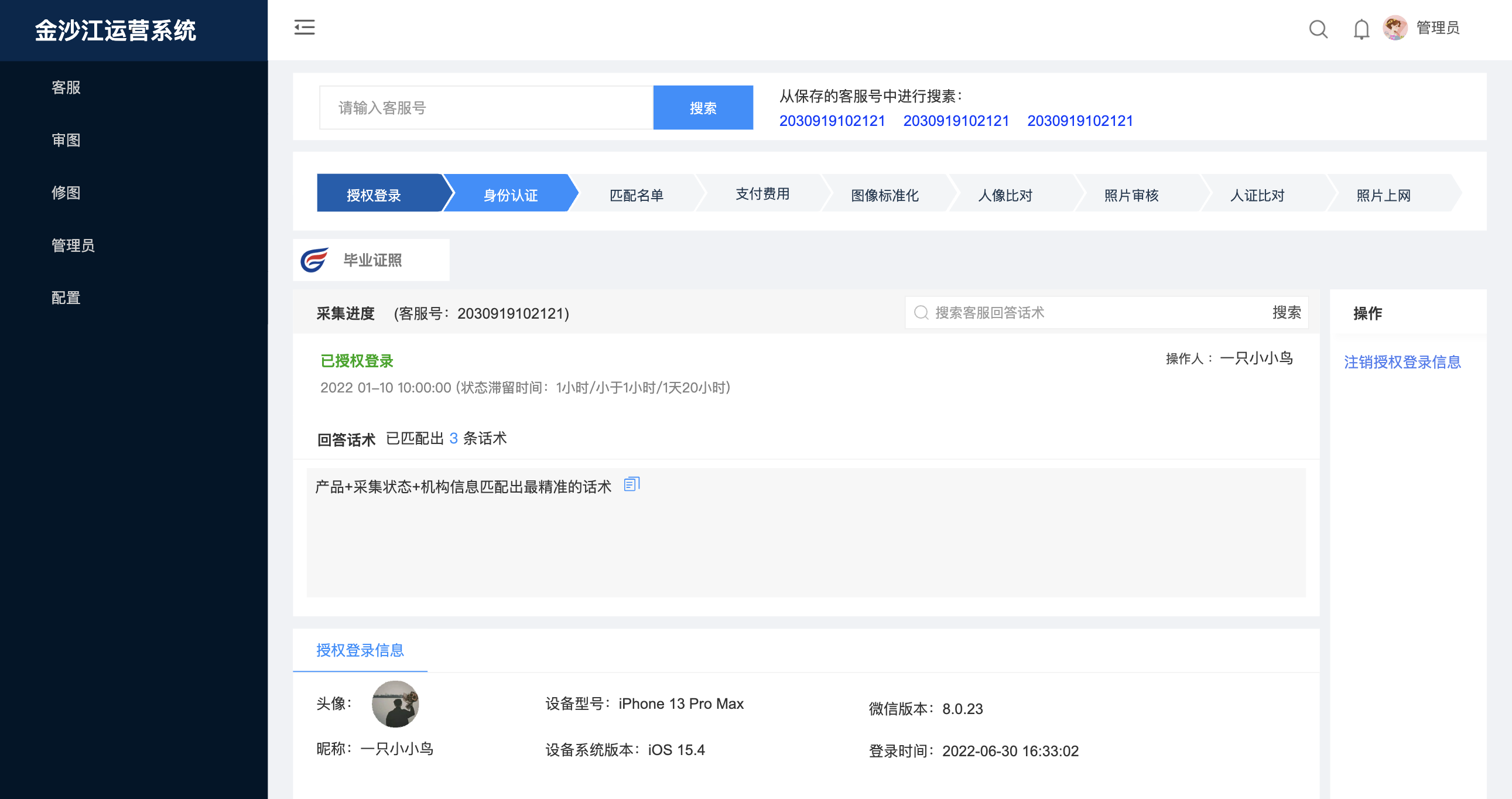The width and height of the screenshot is (1512, 799).
Task: Open second saved 客服号 2030919102121 link
Action: pos(956,121)
